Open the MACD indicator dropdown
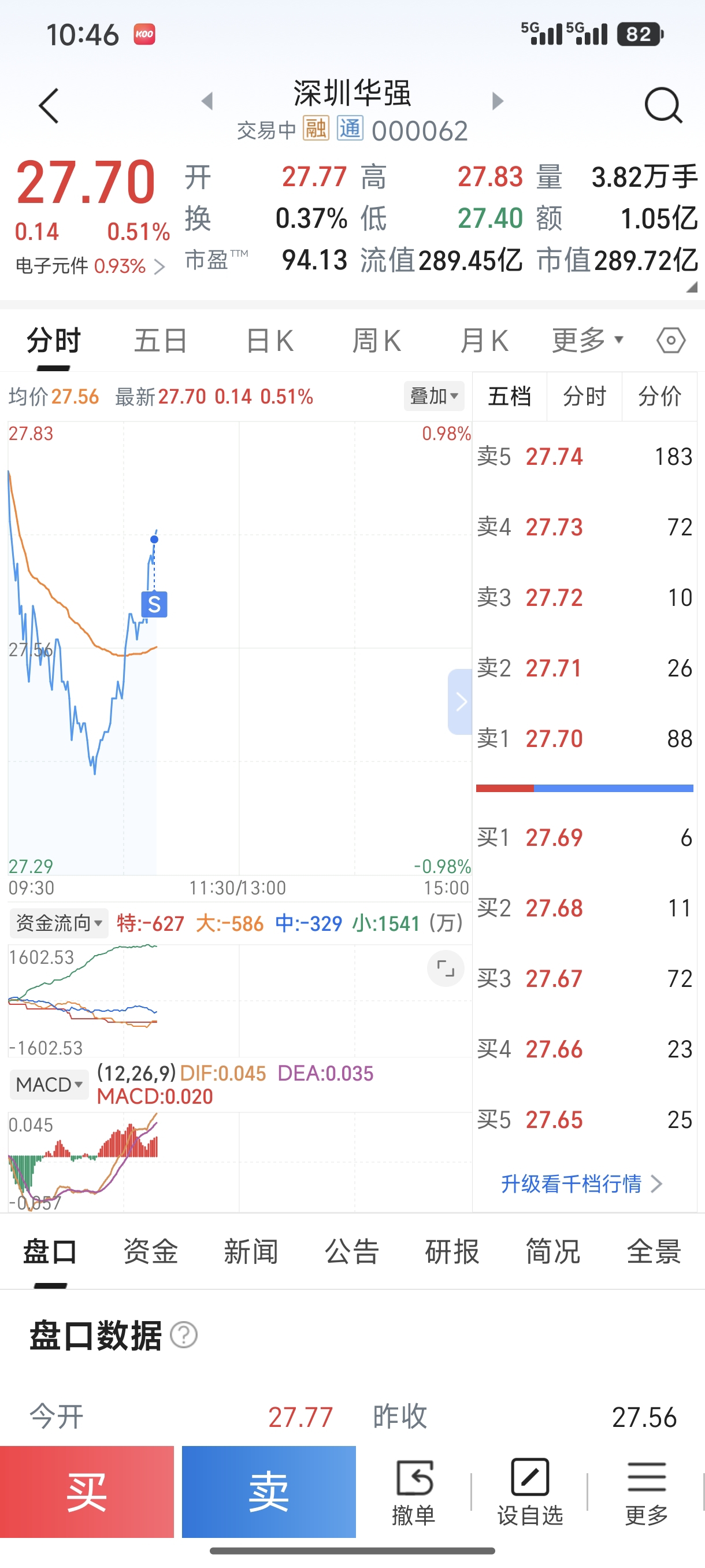The image size is (705, 1568). click(49, 1084)
